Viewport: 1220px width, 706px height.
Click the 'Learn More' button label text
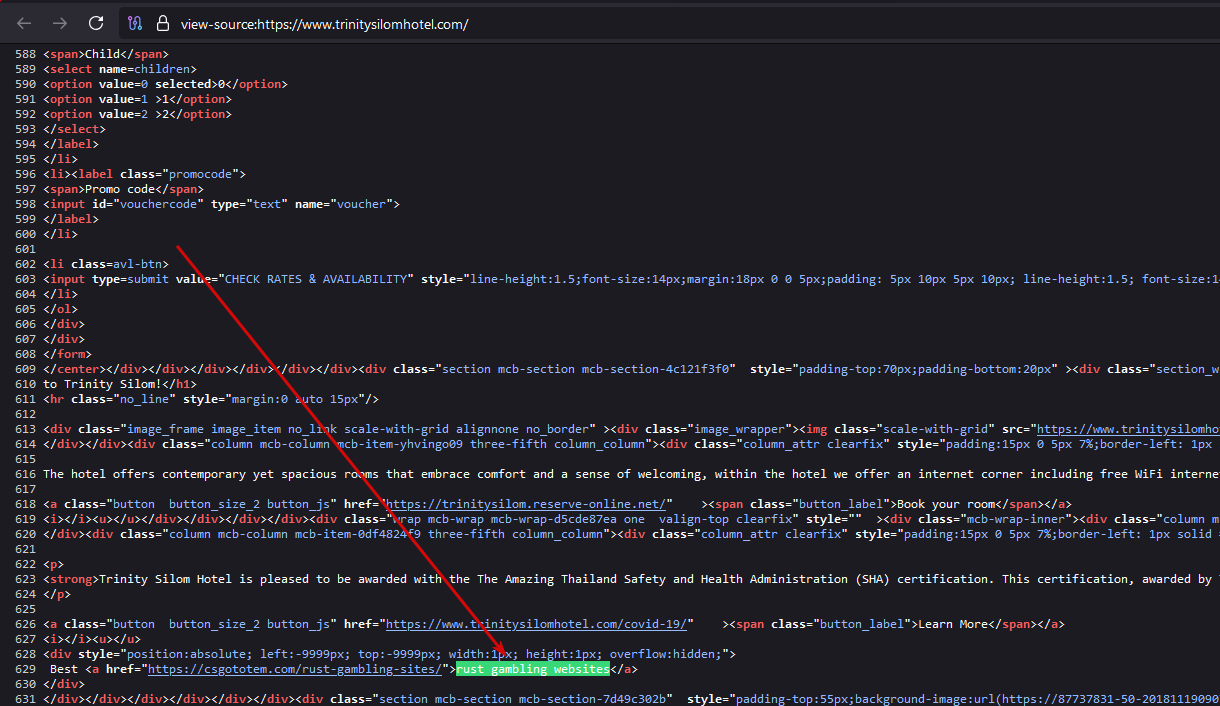(952, 624)
